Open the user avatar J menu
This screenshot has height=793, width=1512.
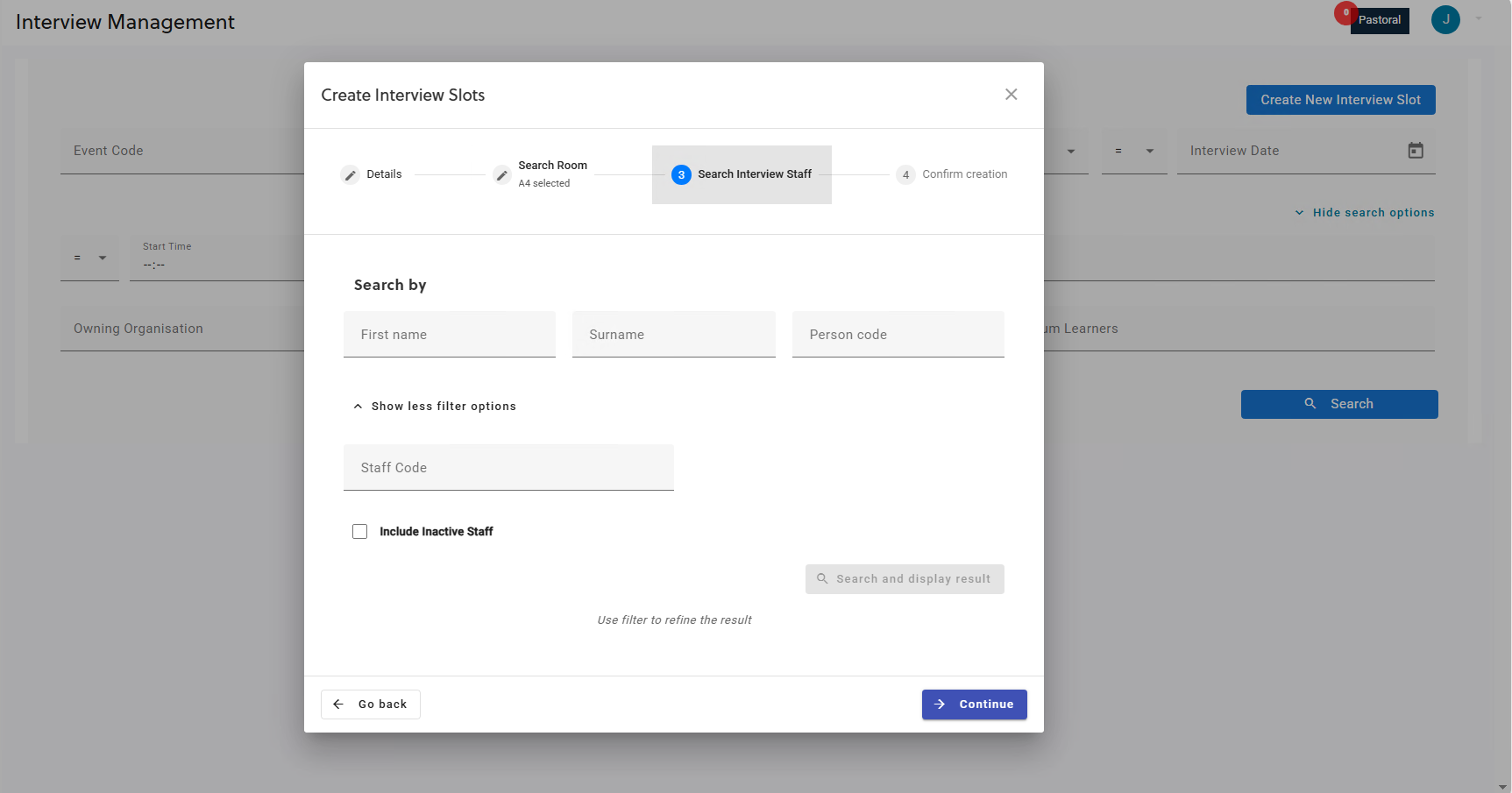coord(1445,20)
